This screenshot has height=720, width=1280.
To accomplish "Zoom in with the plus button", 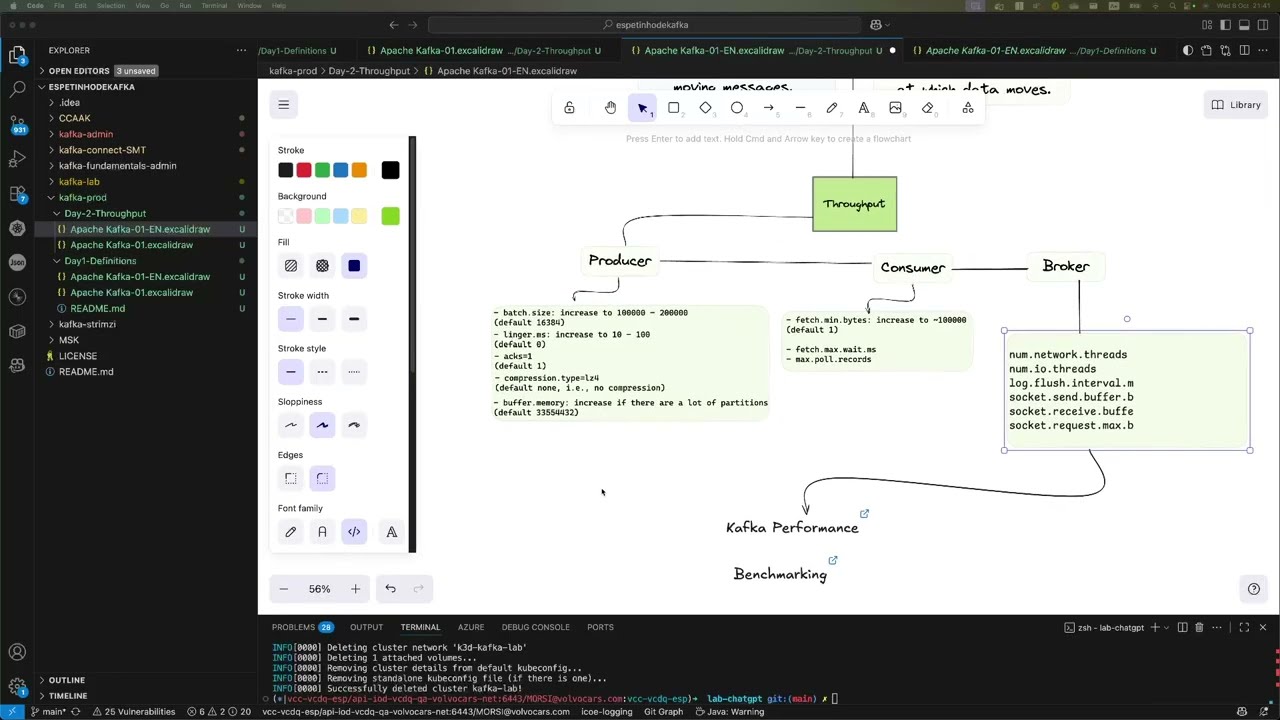I will [355, 589].
